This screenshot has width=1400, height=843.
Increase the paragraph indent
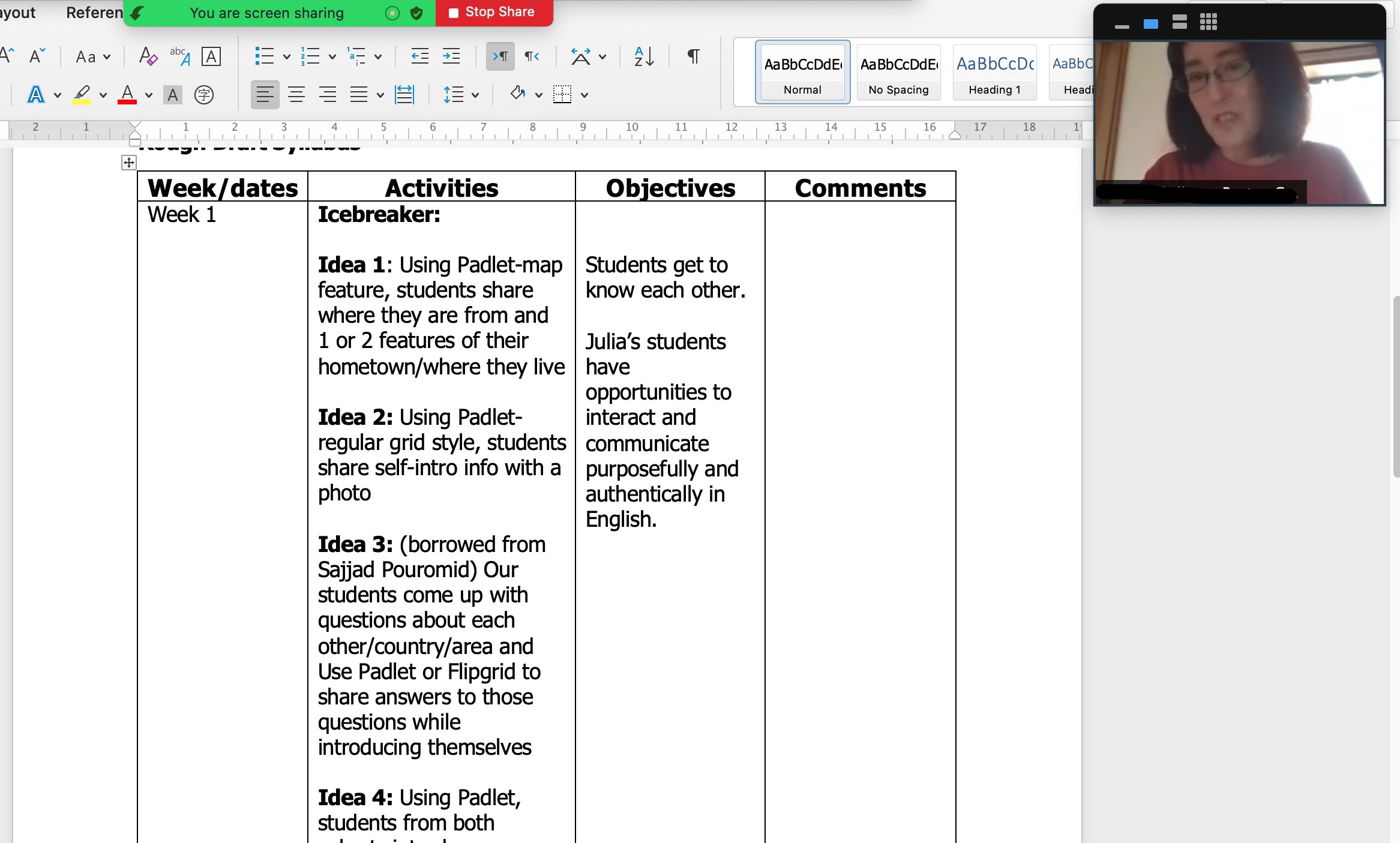tap(451, 56)
